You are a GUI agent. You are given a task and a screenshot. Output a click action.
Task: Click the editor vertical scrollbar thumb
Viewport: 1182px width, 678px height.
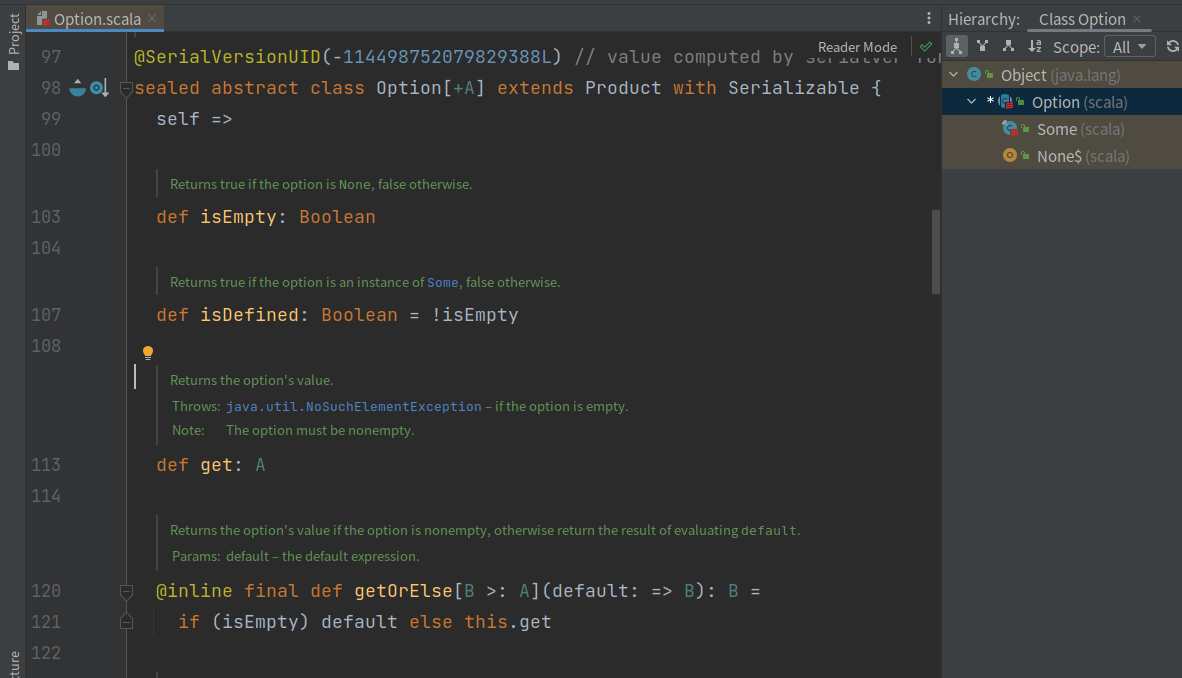[935, 252]
